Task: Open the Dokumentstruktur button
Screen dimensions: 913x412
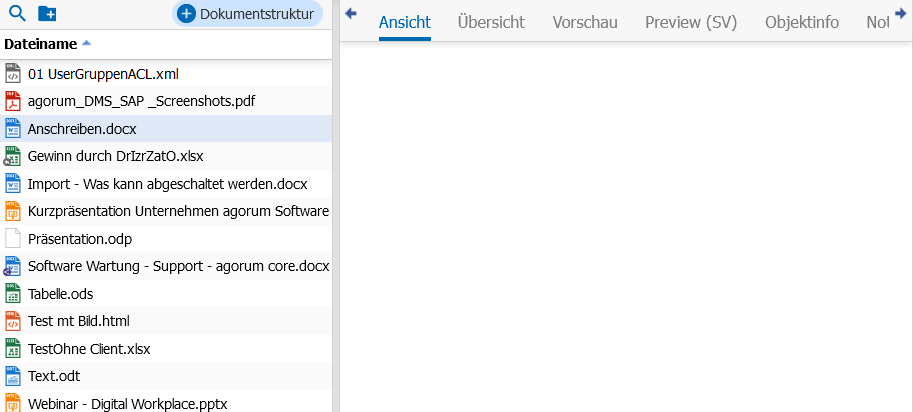Action: point(248,14)
